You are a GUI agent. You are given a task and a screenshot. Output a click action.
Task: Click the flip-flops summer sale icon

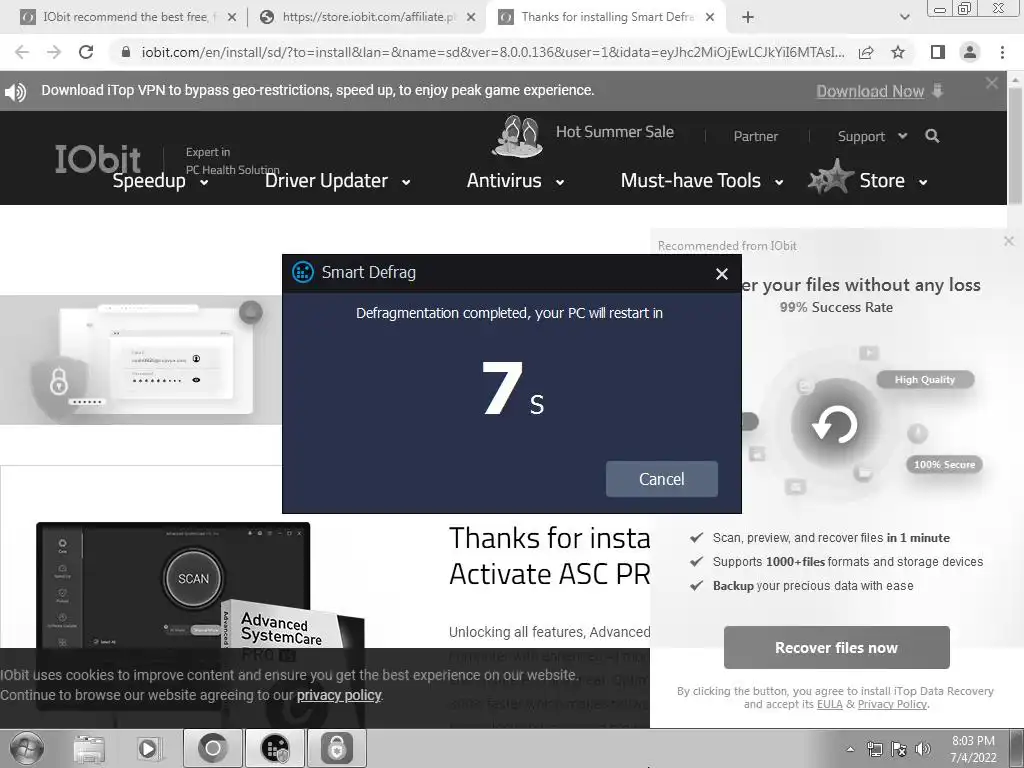pos(517,136)
